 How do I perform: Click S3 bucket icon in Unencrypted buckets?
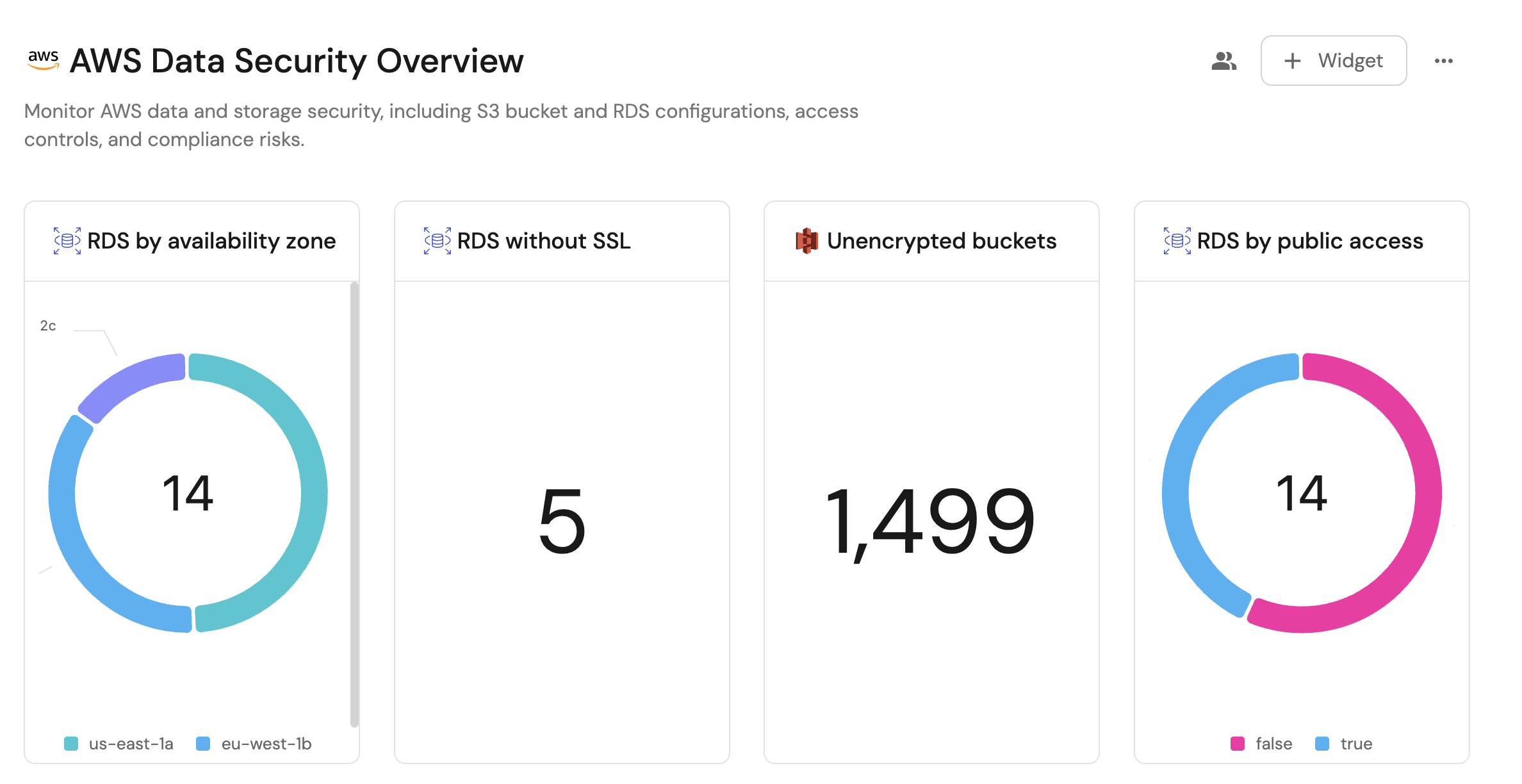tap(806, 241)
